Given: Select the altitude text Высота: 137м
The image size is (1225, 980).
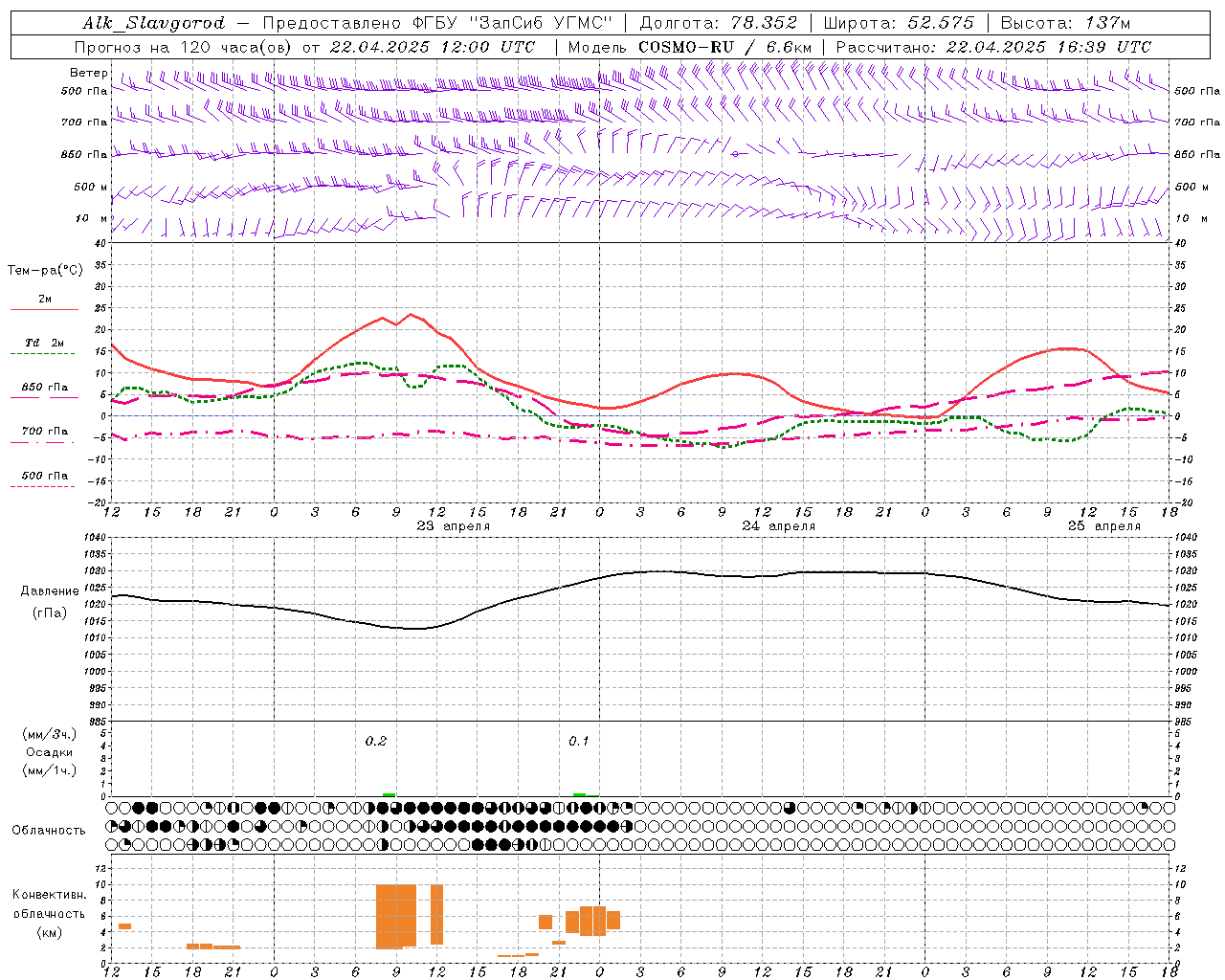Looking at the screenshot, I should pyautogui.click(x=1065, y=23).
